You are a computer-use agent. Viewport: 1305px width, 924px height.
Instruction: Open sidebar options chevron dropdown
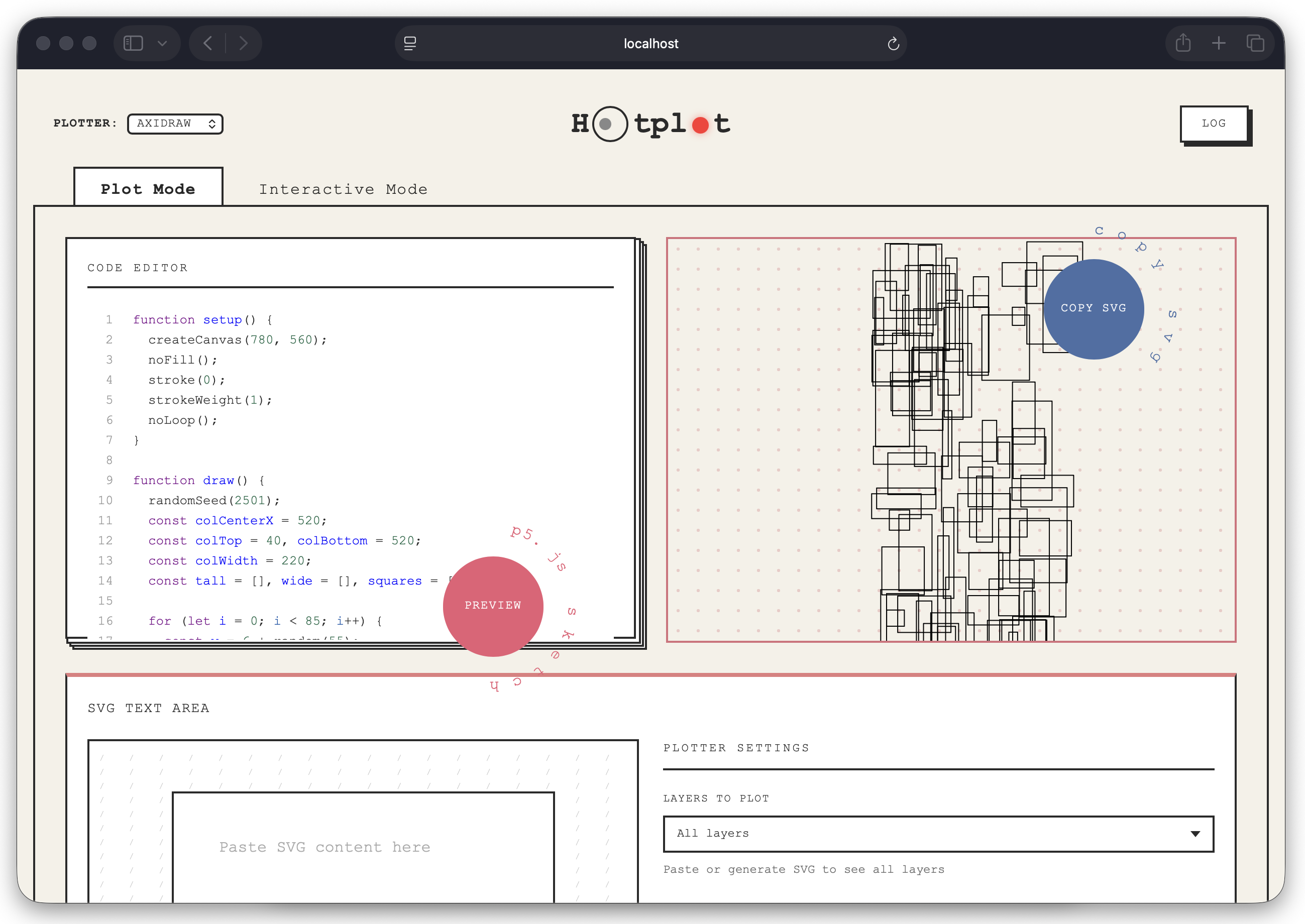pyautogui.click(x=162, y=43)
